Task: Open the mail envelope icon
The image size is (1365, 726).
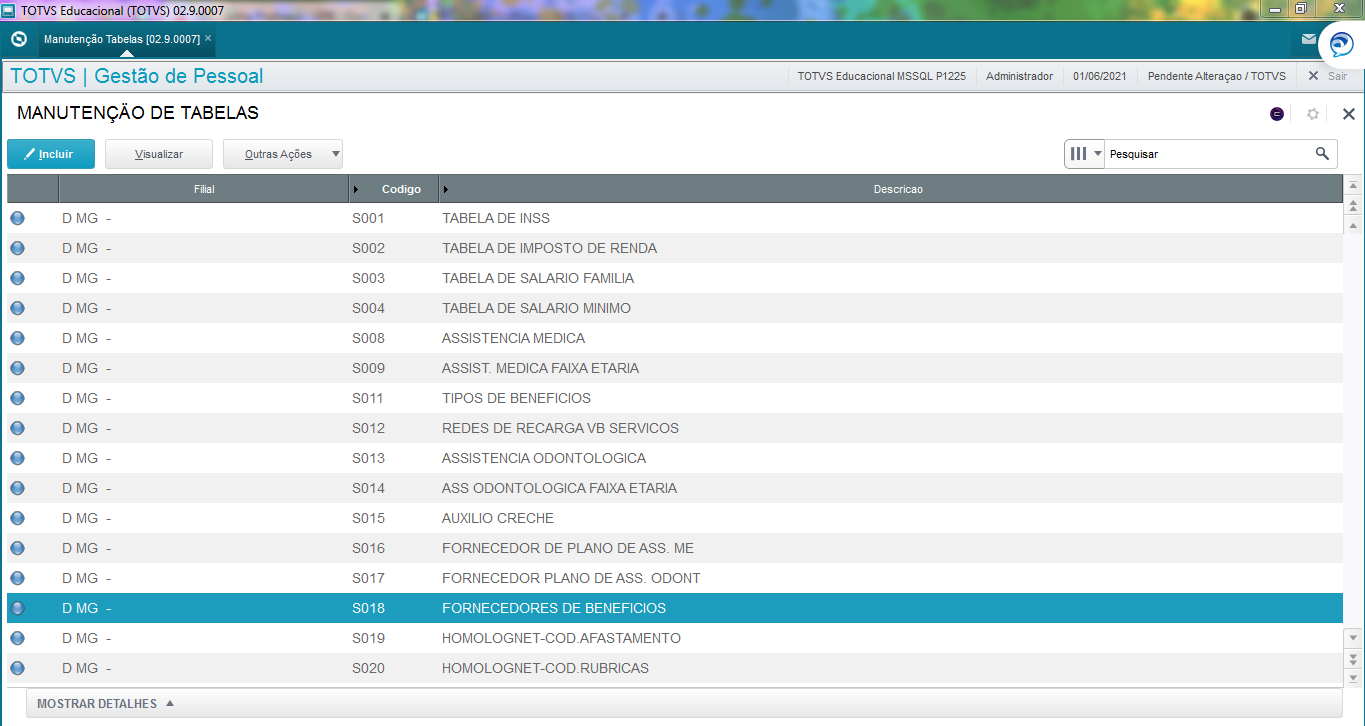Action: [1308, 39]
